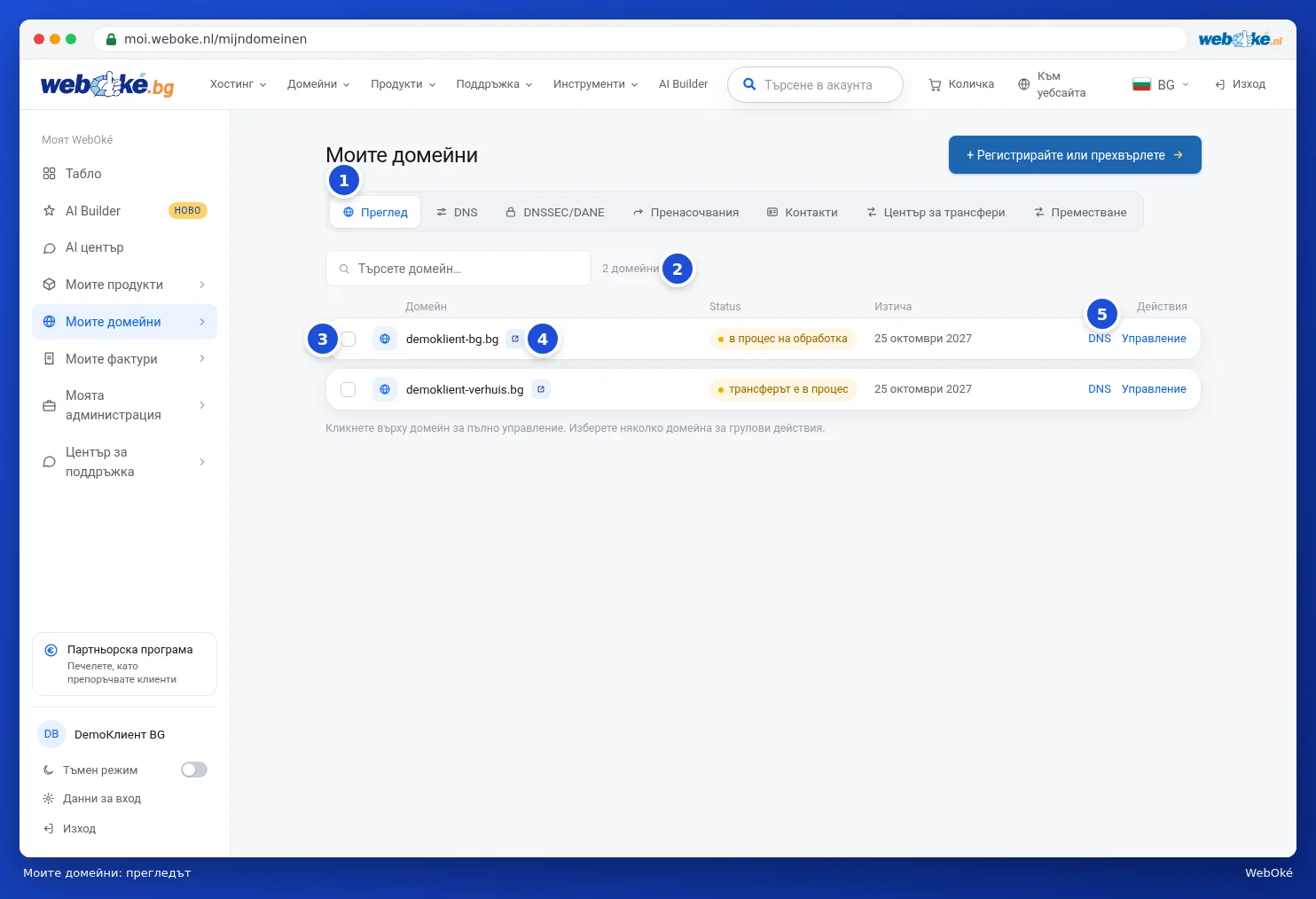Open external link icon next to demoklient-bg.bg
This screenshot has height=899, width=1316.
coord(515,339)
